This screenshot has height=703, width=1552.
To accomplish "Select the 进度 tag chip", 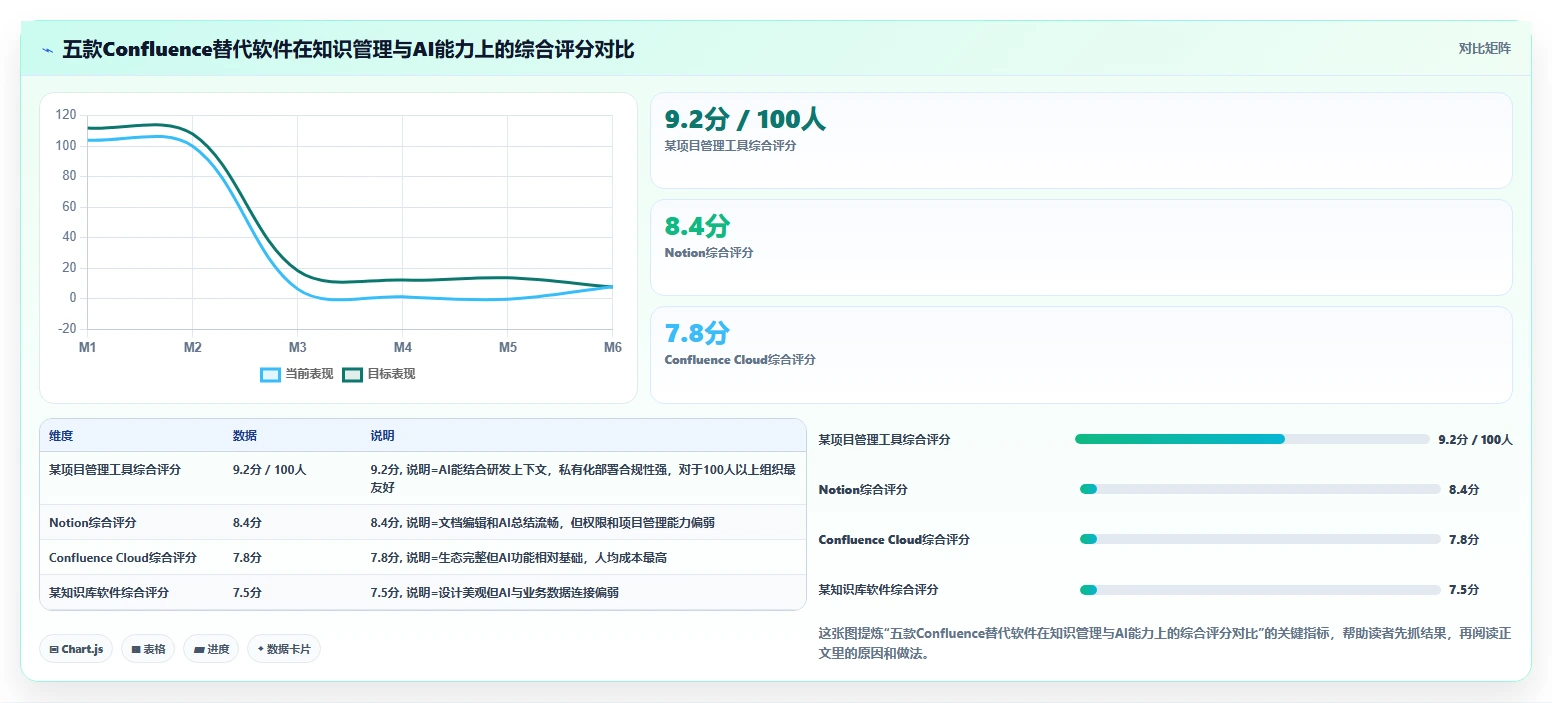I will click(x=211, y=649).
